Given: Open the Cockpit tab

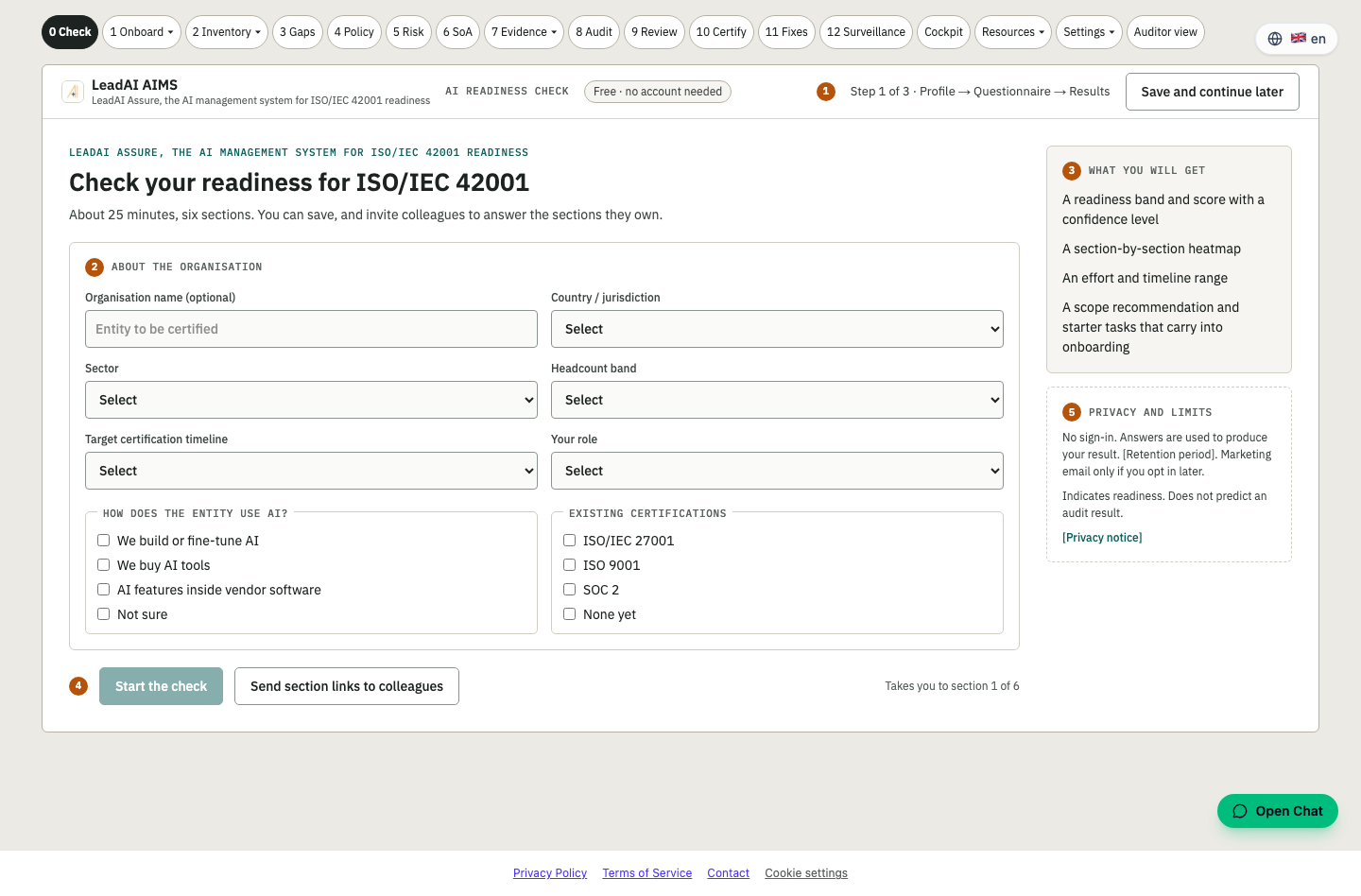Looking at the screenshot, I should pos(943,32).
